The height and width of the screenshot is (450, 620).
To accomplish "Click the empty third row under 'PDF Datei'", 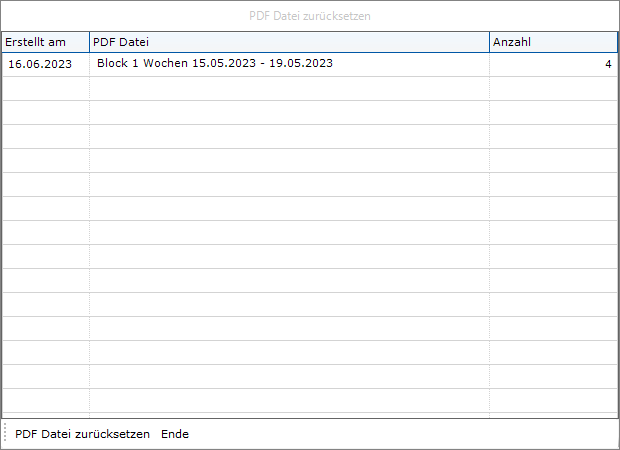I will (x=290, y=112).
